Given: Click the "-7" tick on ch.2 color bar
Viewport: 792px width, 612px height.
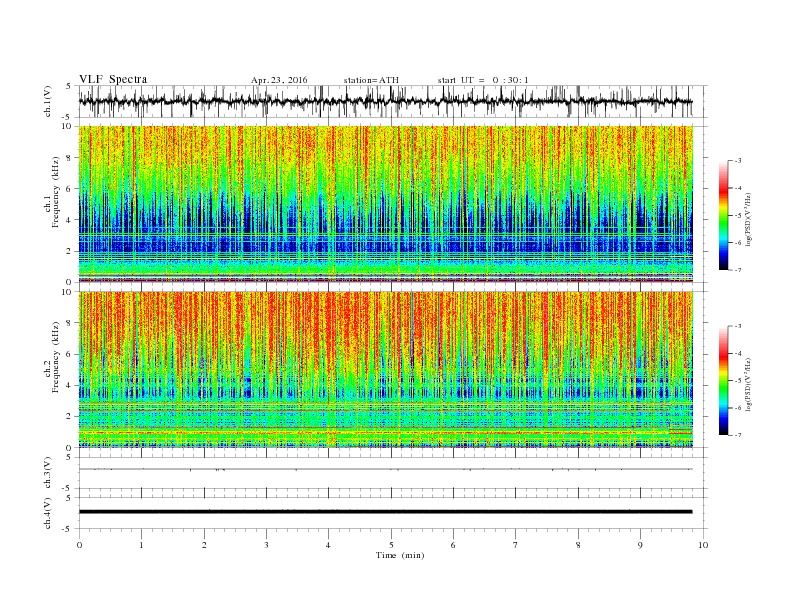Looking at the screenshot, I should 738,435.
